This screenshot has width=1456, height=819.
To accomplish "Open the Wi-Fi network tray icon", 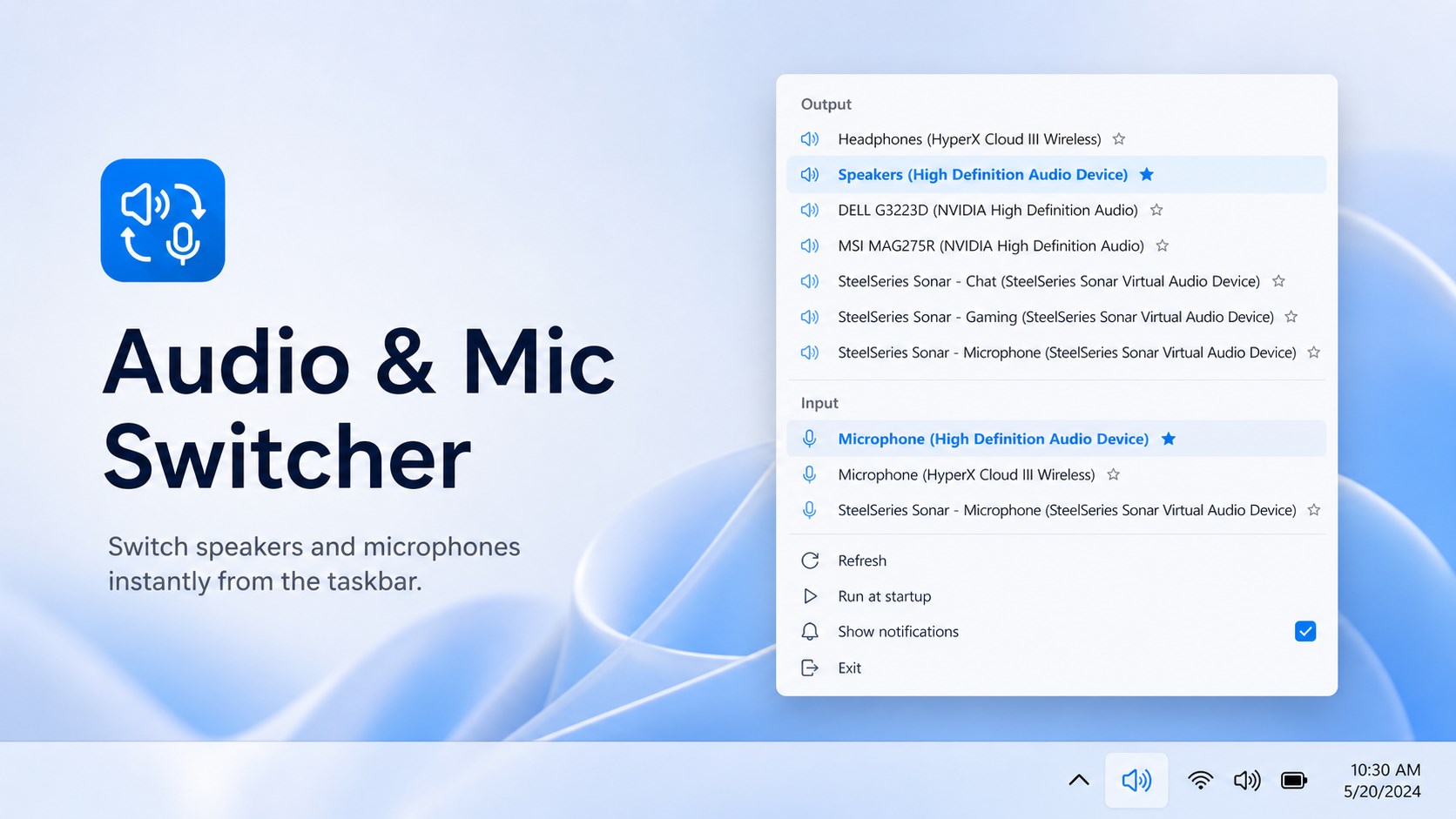I will click(x=1200, y=780).
